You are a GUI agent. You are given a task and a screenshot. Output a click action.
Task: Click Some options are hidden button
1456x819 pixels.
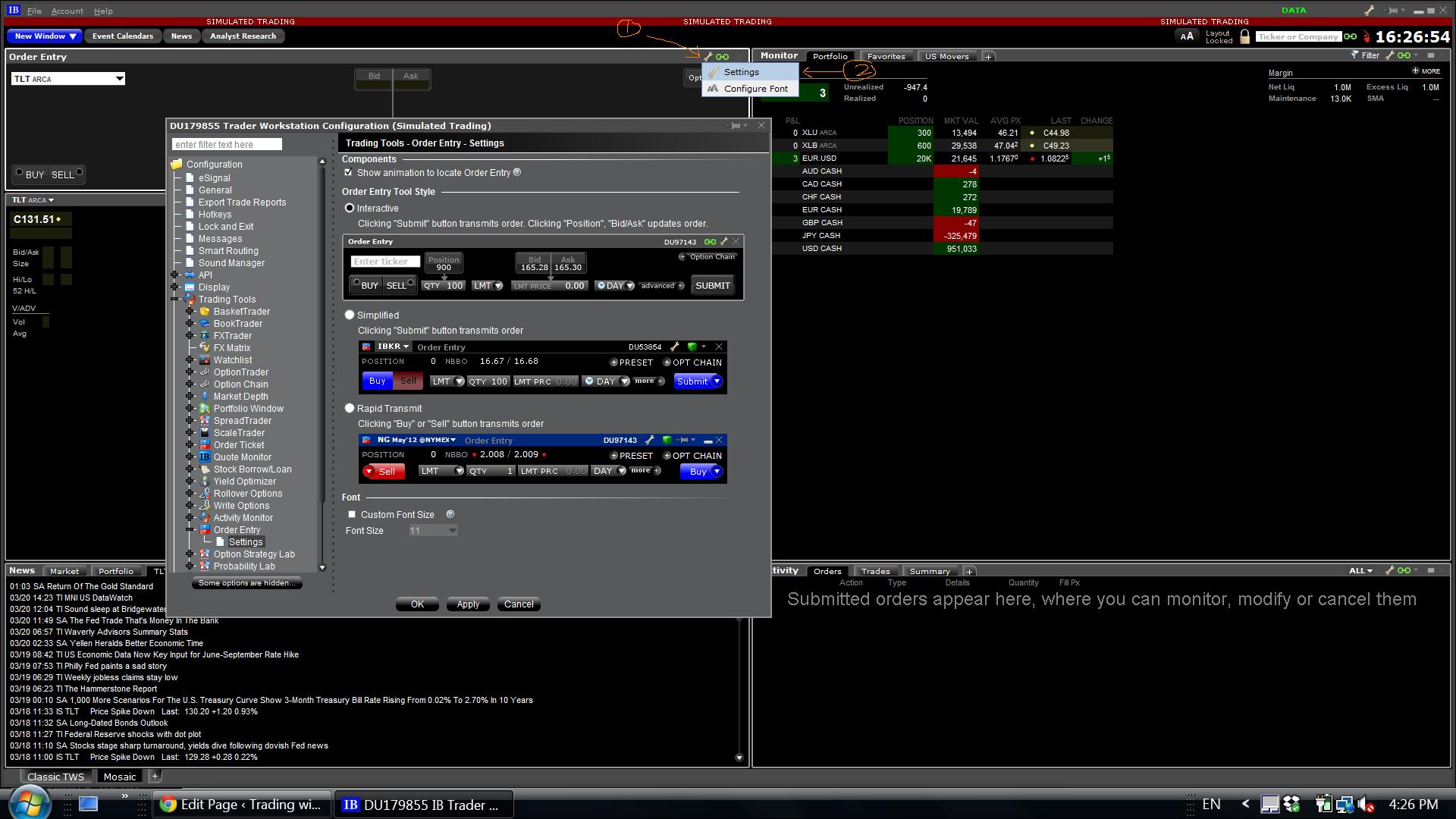point(246,583)
